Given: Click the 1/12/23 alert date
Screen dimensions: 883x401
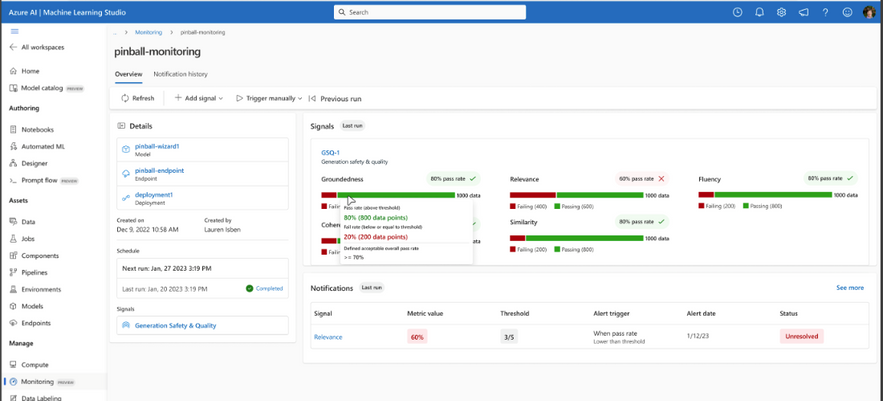Looking at the screenshot, I should (x=696, y=337).
